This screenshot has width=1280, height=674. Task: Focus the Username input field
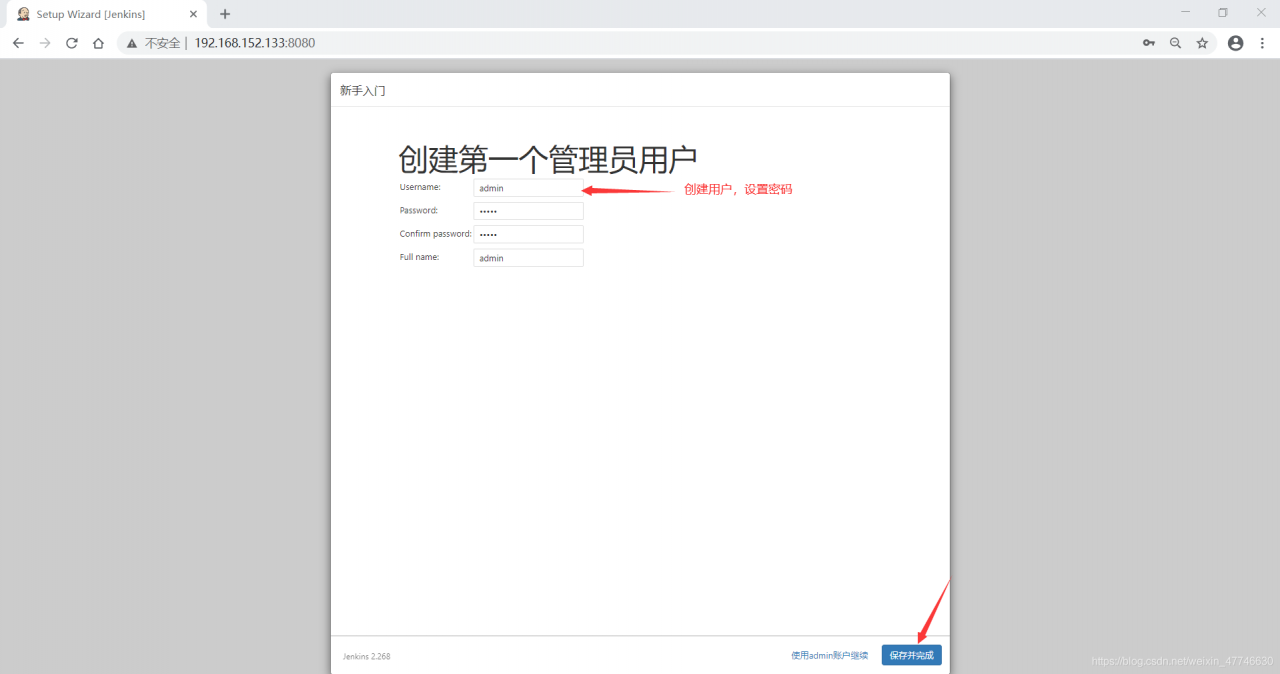point(528,187)
